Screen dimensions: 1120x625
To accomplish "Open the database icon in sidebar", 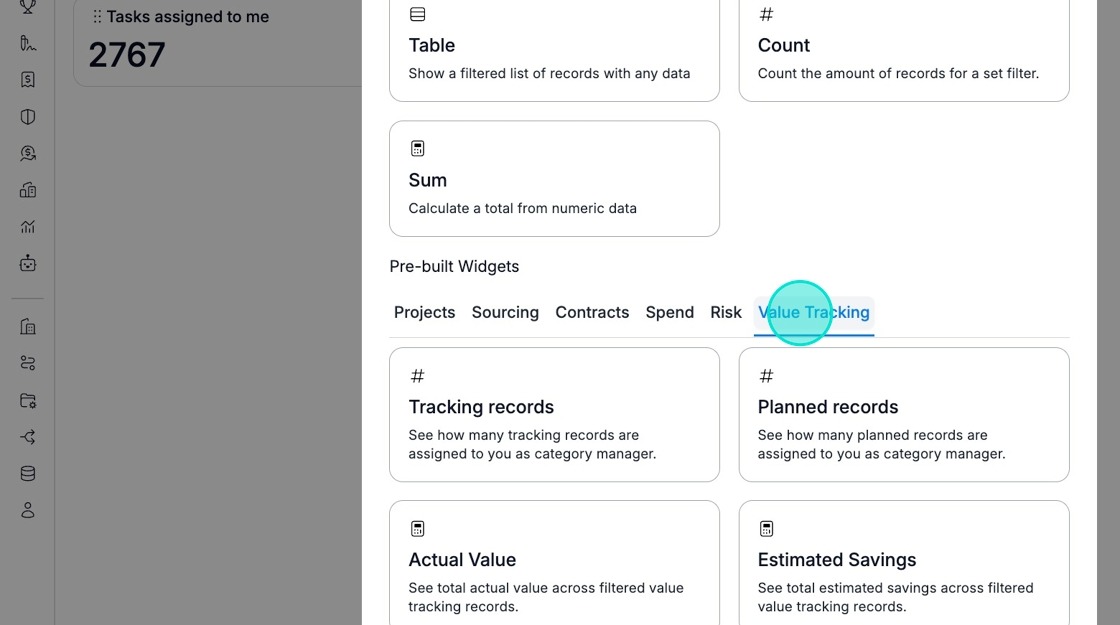I will pyautogui.click(x=28, y=474).
